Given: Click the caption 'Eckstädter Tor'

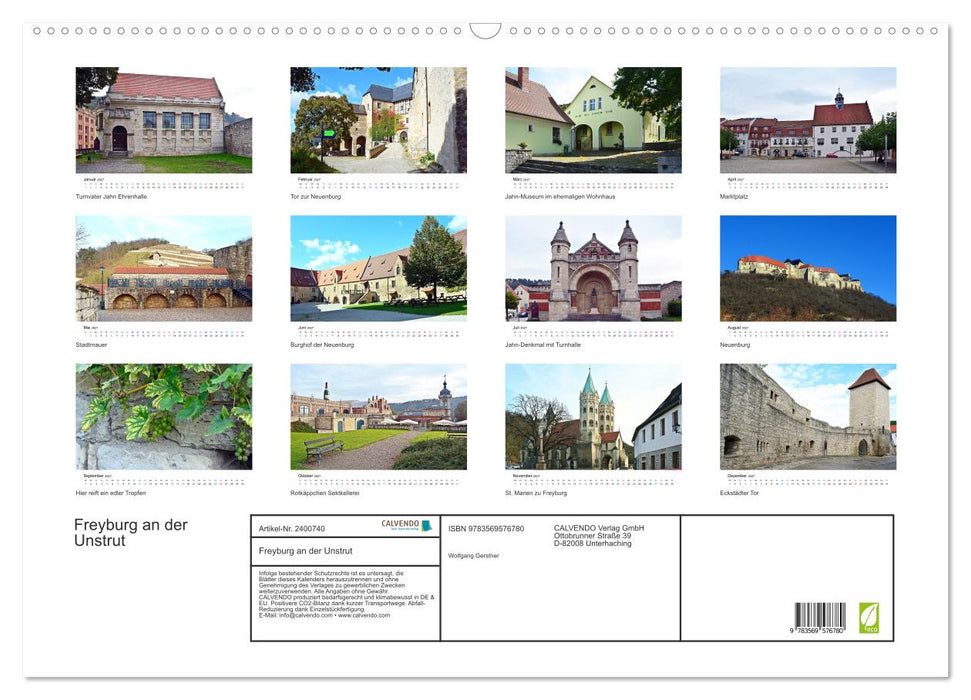Looking at the screenshot, I should pyautogui.click(x=739, y=493).
